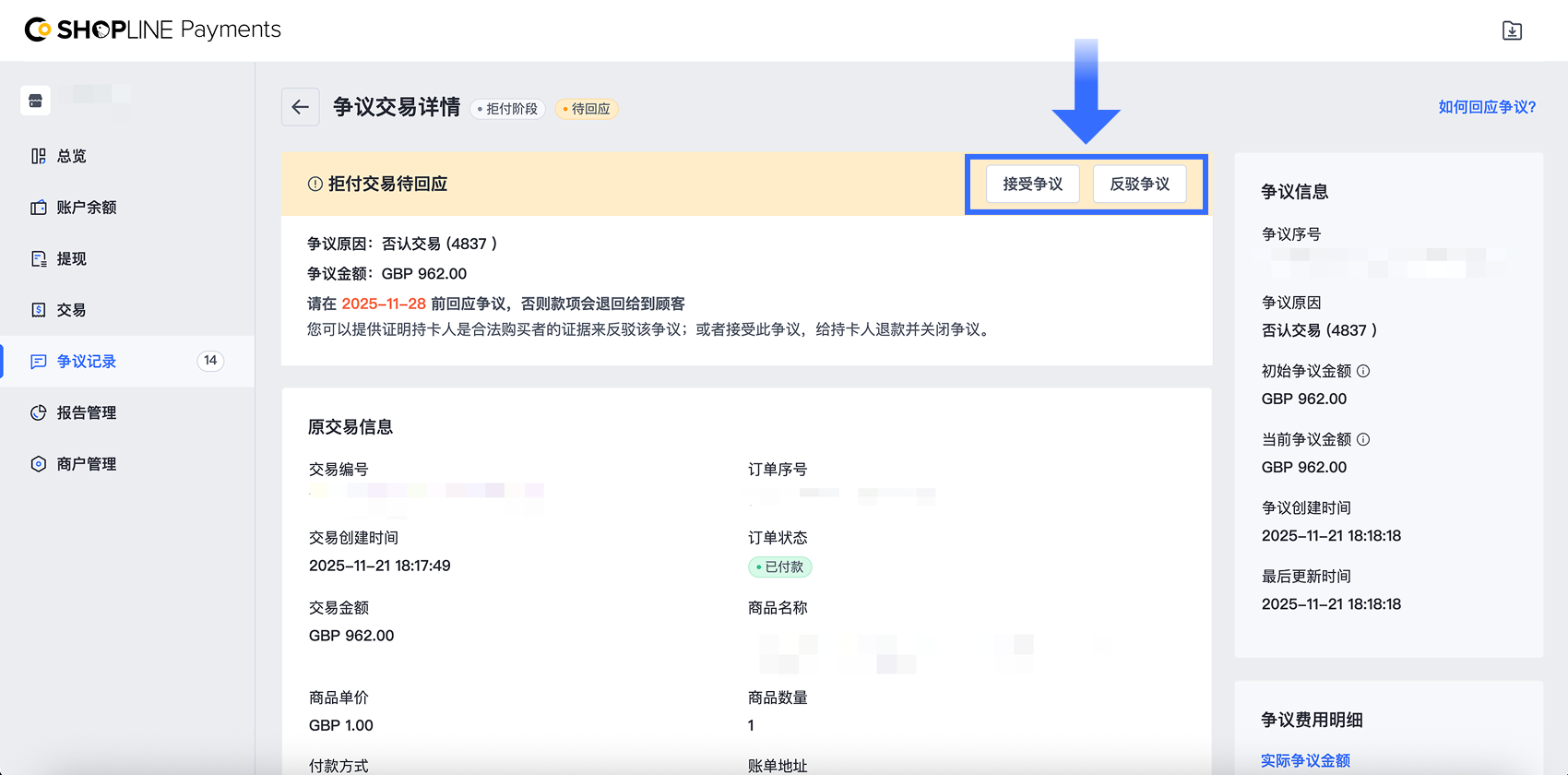Open the 如何回应争议? help link

[x=1487, y=107]
